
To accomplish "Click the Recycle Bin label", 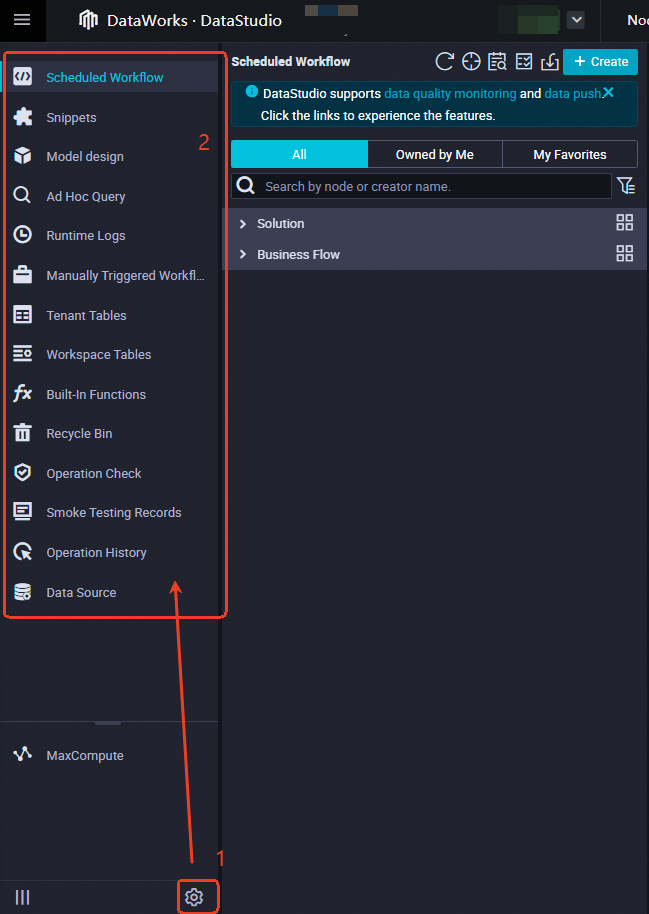I will pyautogui.click(x=79, y=434).
